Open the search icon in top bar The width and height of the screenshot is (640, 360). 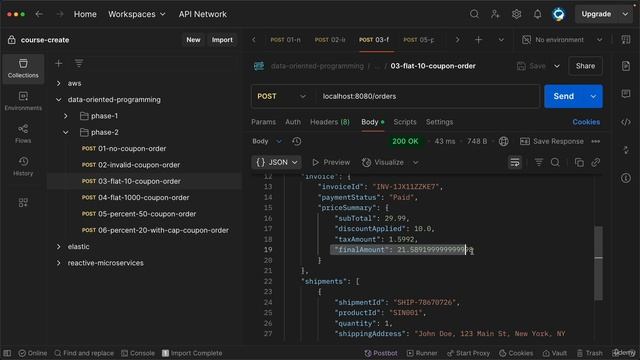(x=474, y=14)
